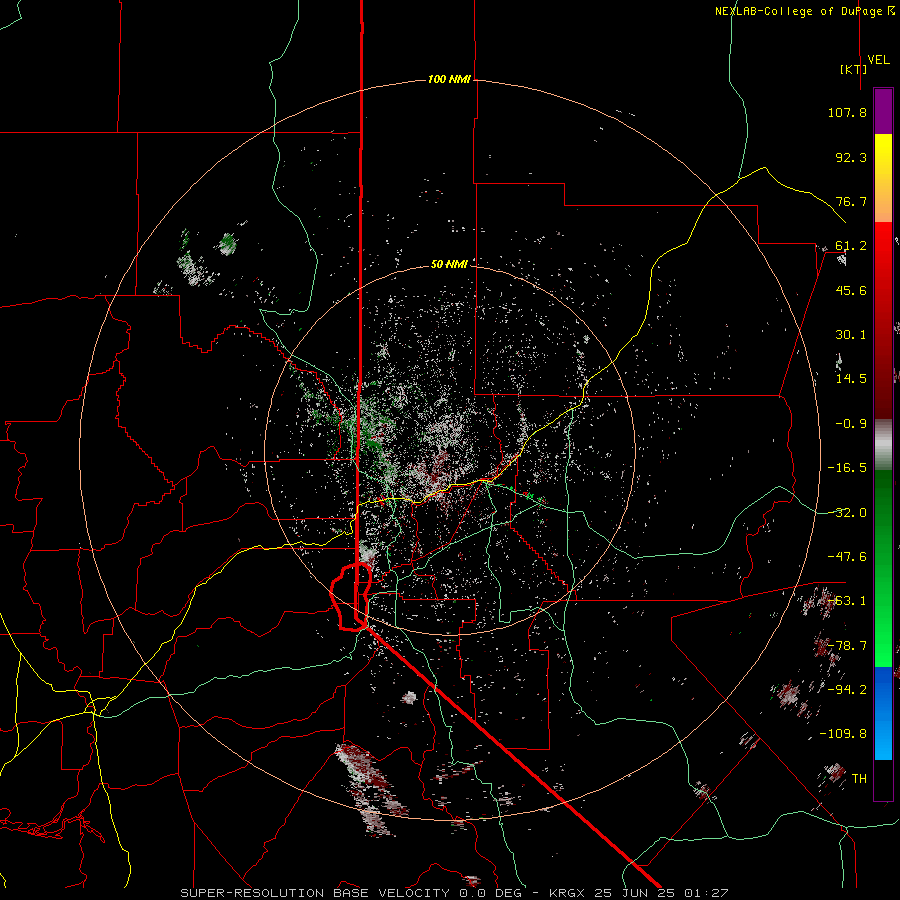
Task: Click the 14.5 value on velocity scale
Action: point(851,379)
